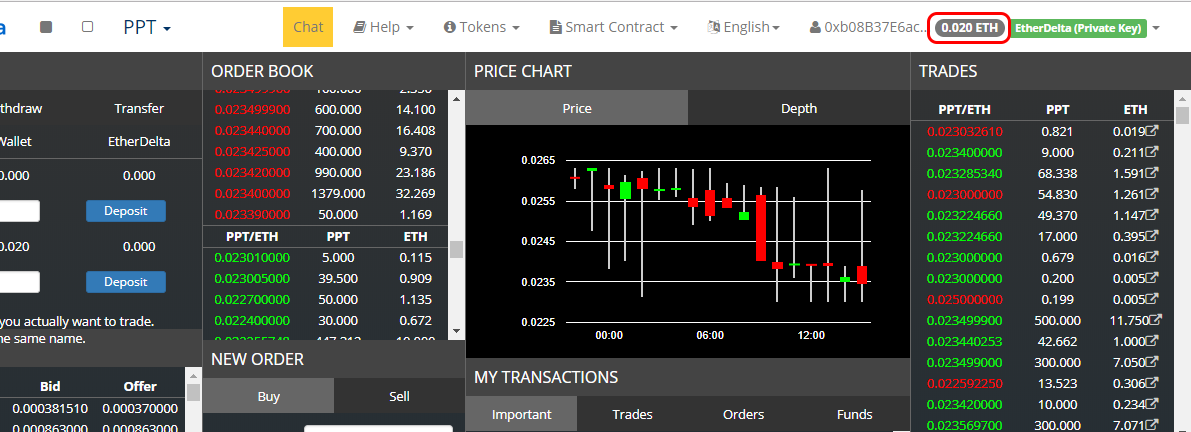This screenshot has width=1191, height=432.
Task: Open external link for 0.023032610 trade
Action: pos(1152,131)
